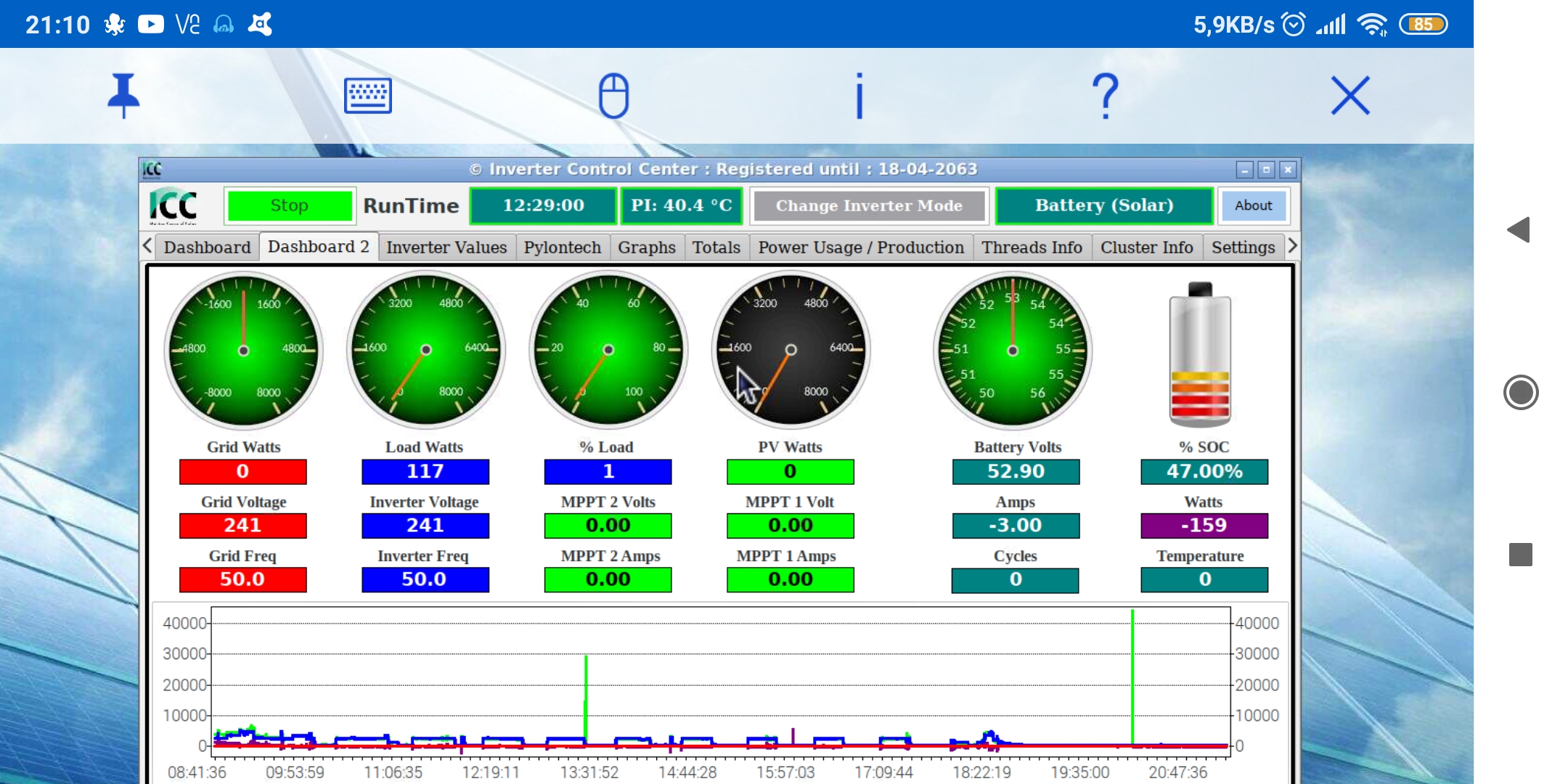This screenshot has width=1568, height=784.
Task: Tap the mouse mode icon
Action: (x=613, y=95)
